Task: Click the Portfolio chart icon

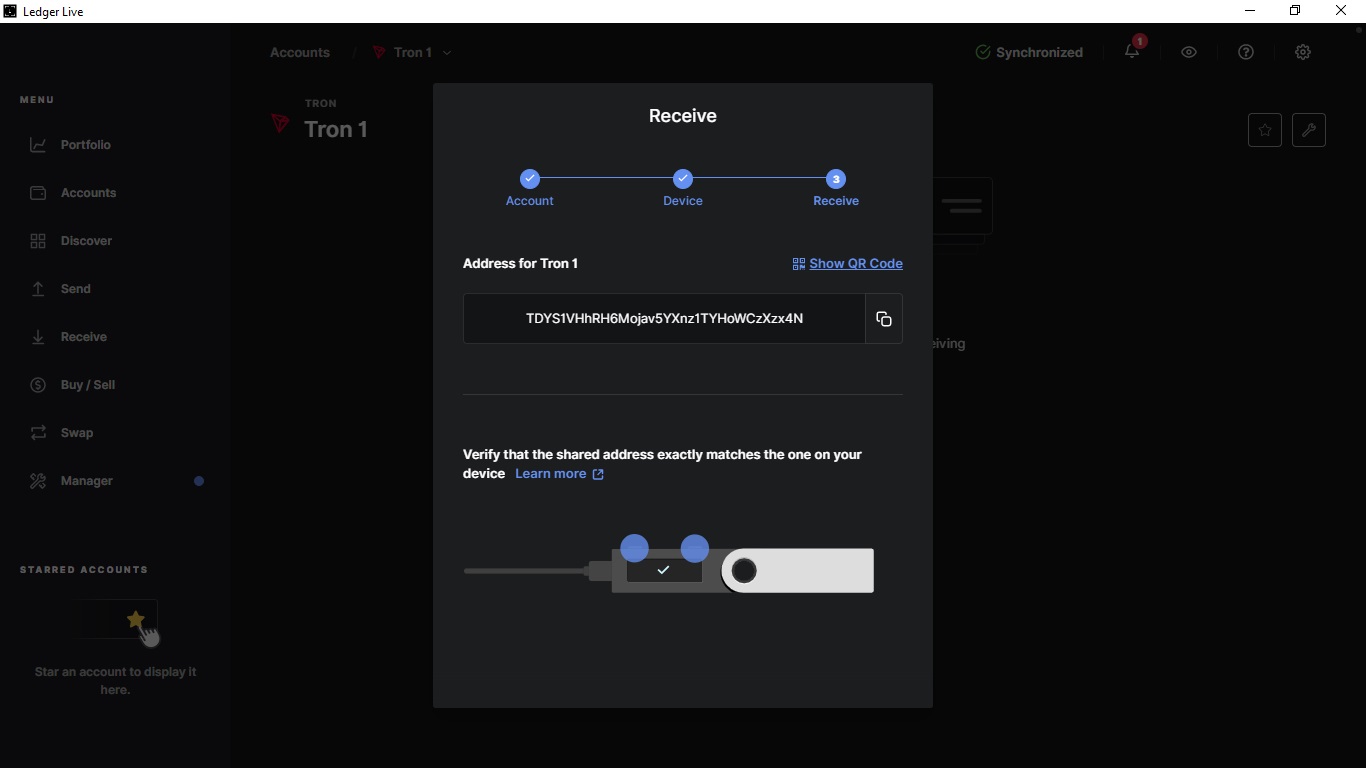Action: [x=38, y=145]
